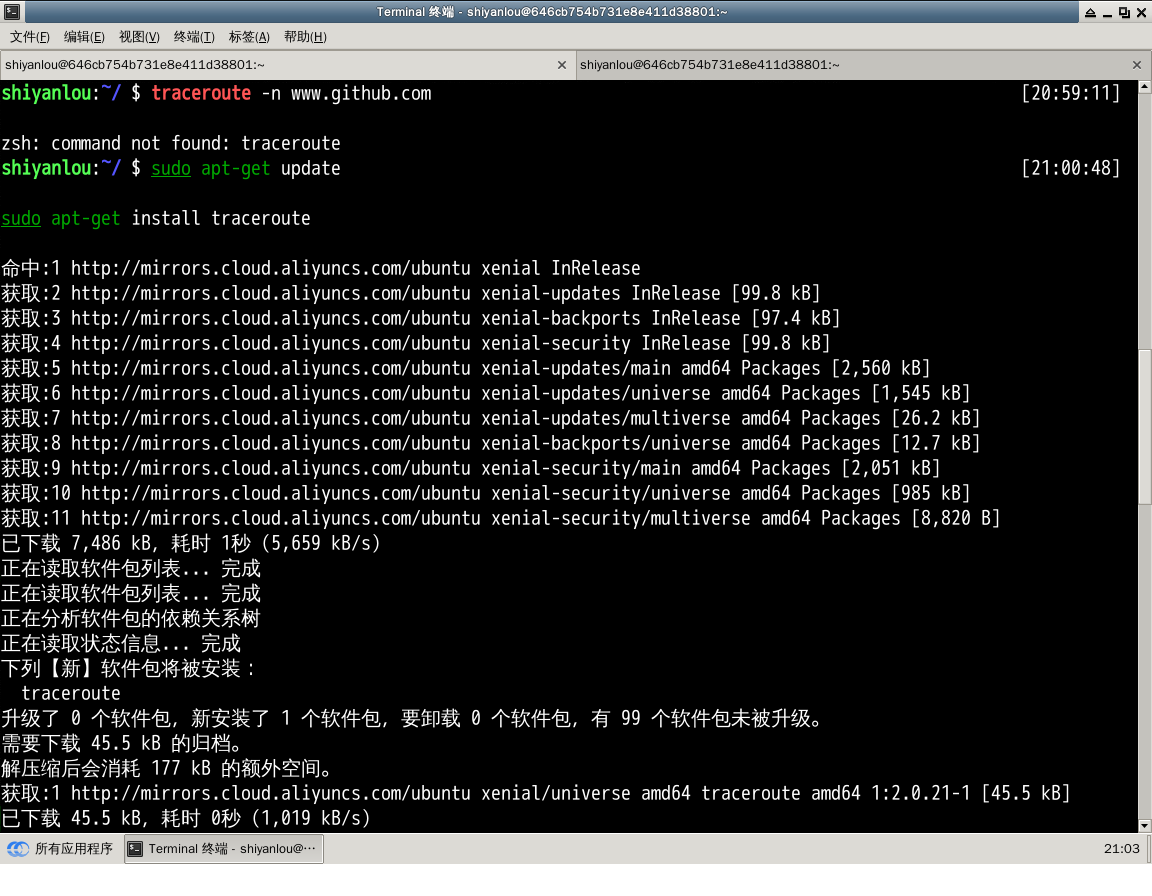Image resolution: width=1152 pixels, height=896 pixels.
Task: Switch to the first shiyanlou terminal tab
Action: (x=270, y=65)
